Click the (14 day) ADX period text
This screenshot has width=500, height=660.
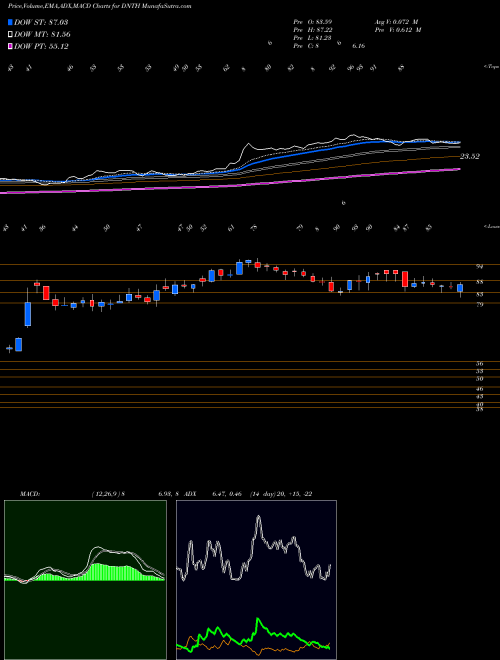pyautogui.click(x=263, y=494)
